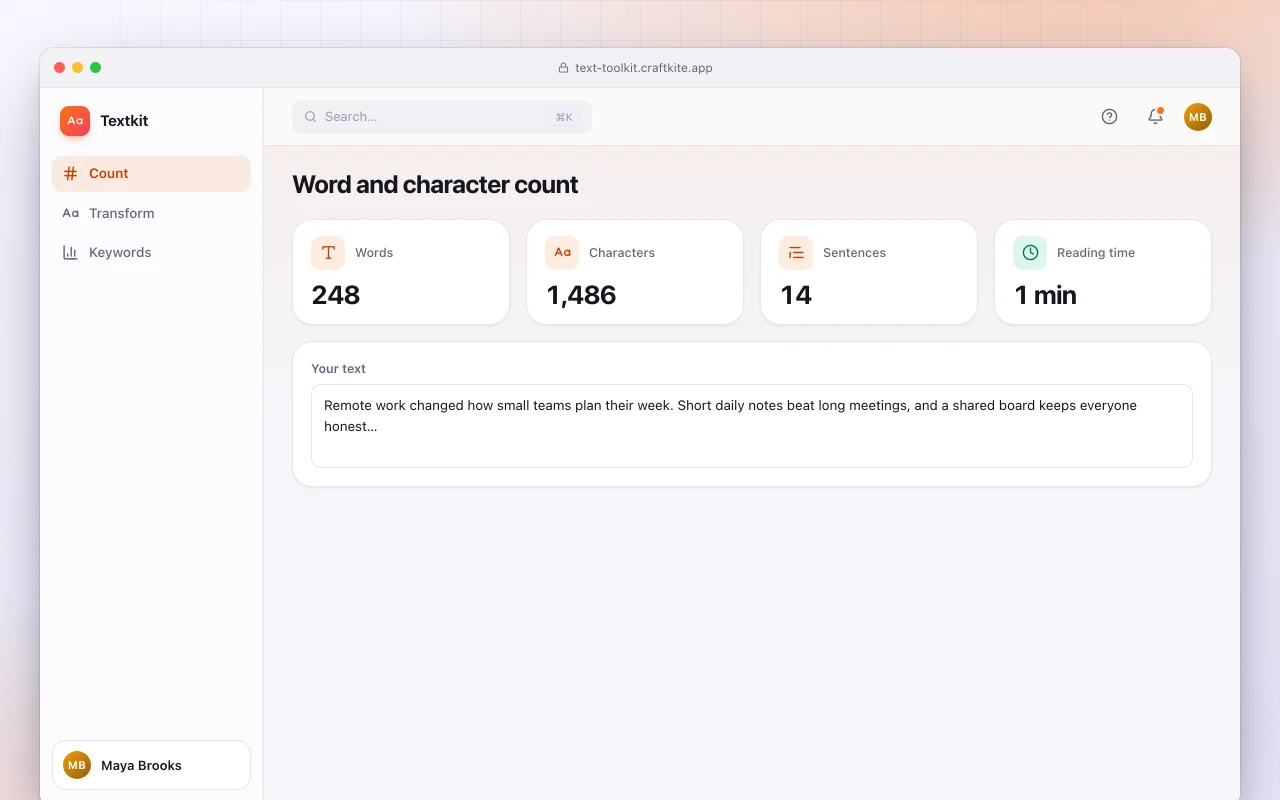This screenshot has height=800, width=1280.
Task: Click the Reading time clock icon
Action: pos(1030,253)
